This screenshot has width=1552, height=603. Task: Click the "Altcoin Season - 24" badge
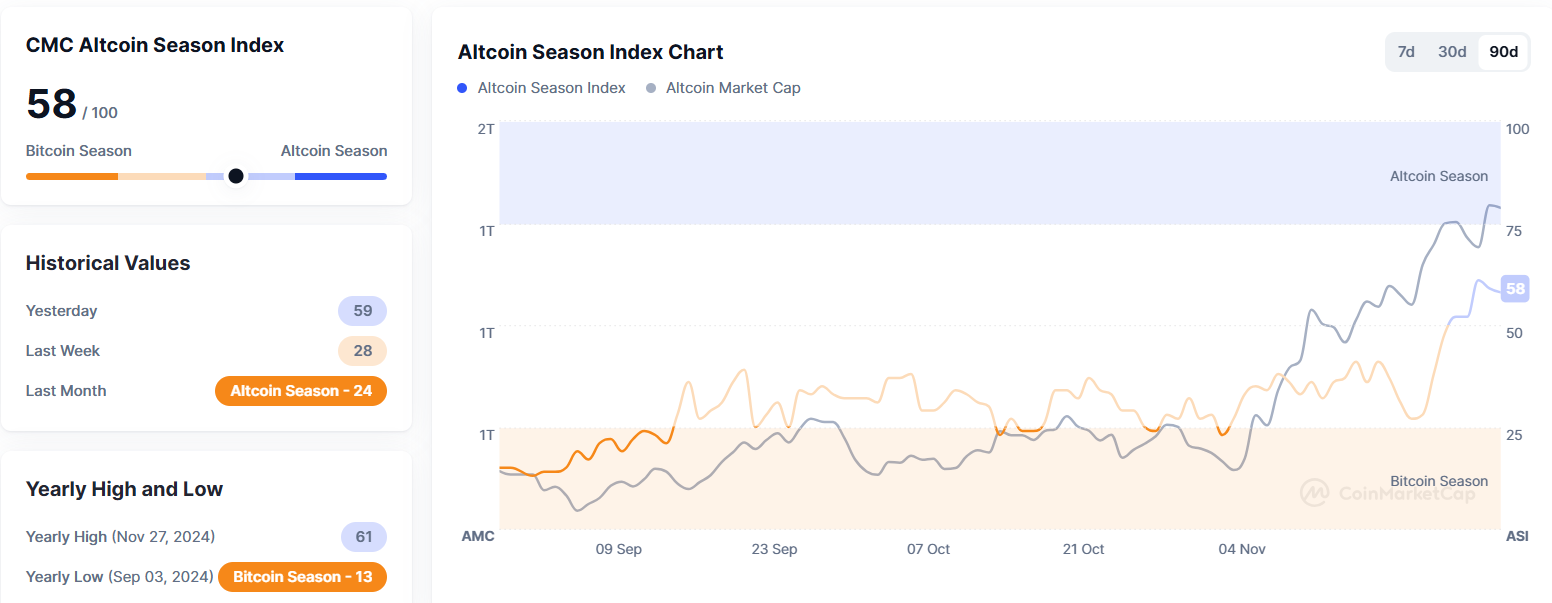click(x=301, y=391)
